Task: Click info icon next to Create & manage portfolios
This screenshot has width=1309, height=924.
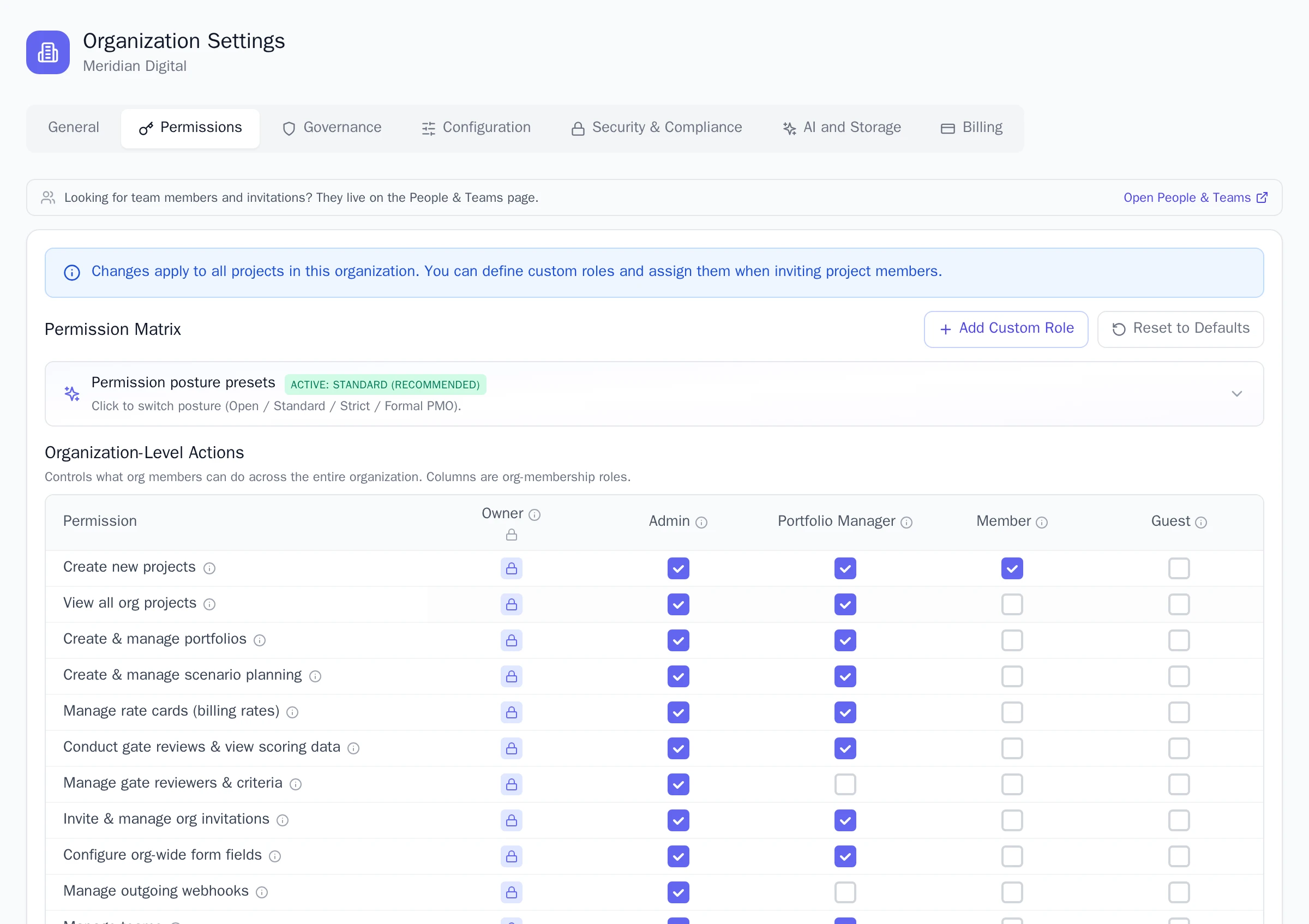Action: click(x=260, y=640)
